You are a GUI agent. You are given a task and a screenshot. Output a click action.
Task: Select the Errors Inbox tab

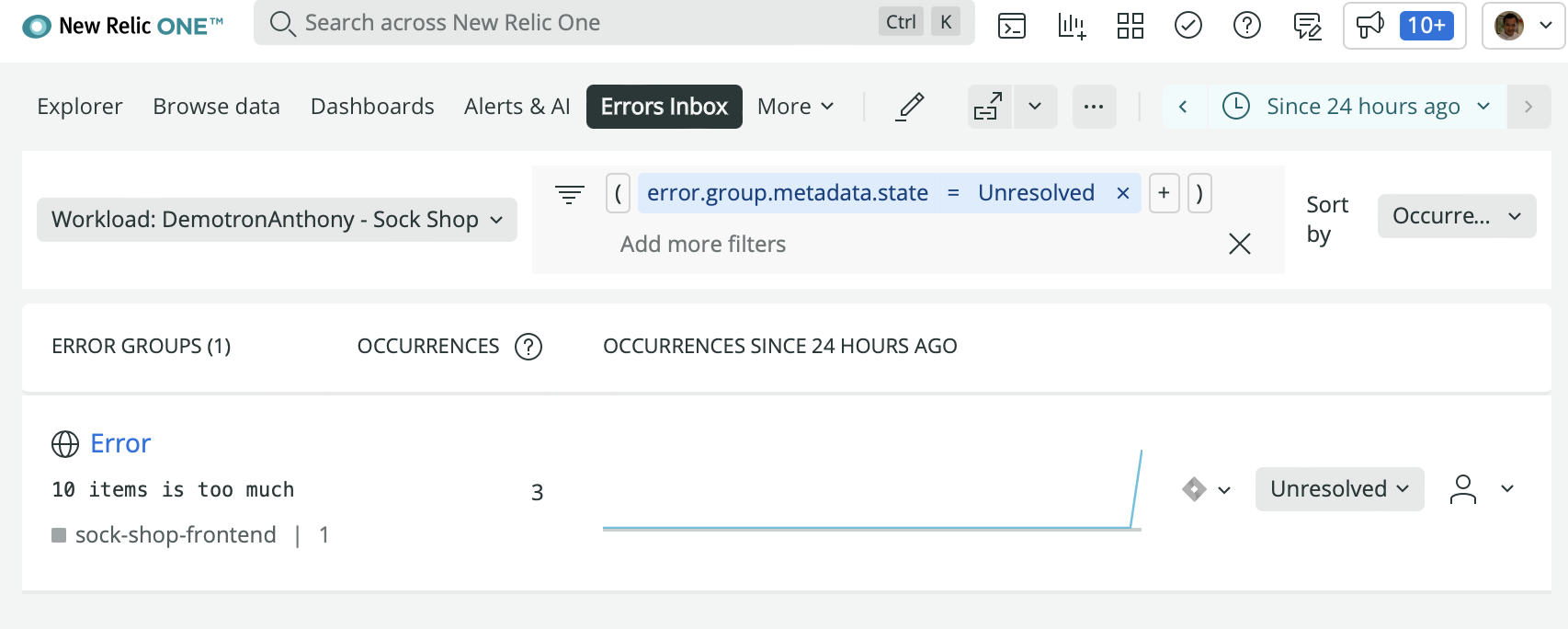(665, 107)
